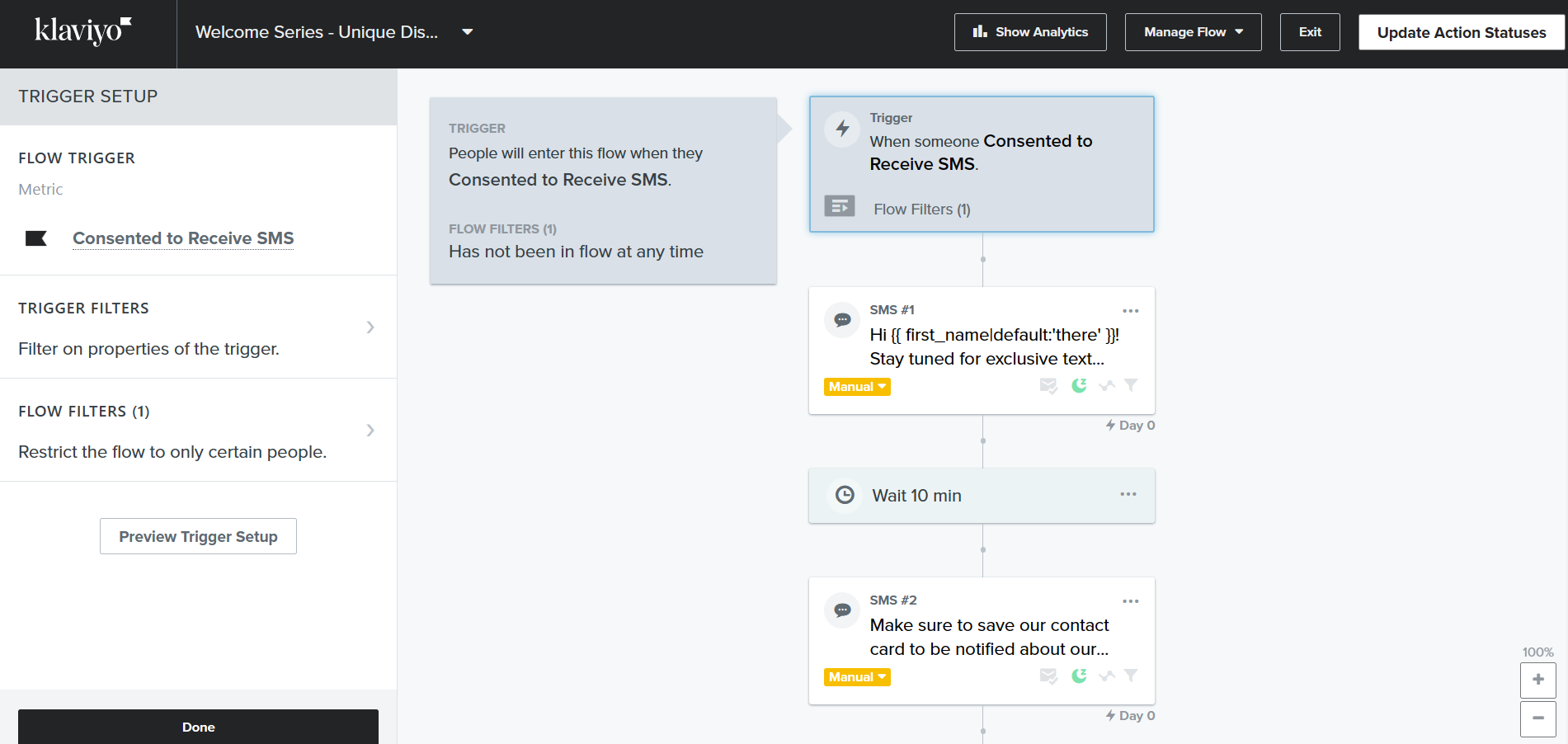The image size is (1568, 744).
Task: Click the quiet hours moon icon on SMS #1
Action: click(1079, 385)
